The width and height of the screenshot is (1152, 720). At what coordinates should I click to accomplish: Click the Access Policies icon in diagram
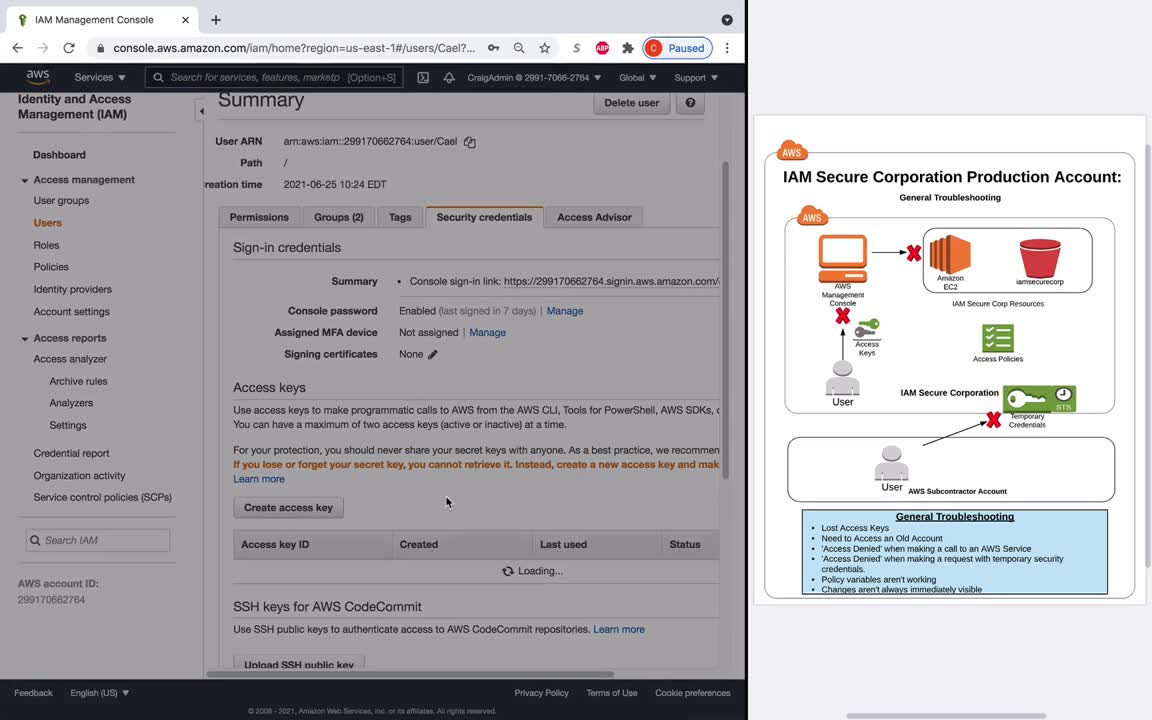pyautogui.click(x=998, y=339)
